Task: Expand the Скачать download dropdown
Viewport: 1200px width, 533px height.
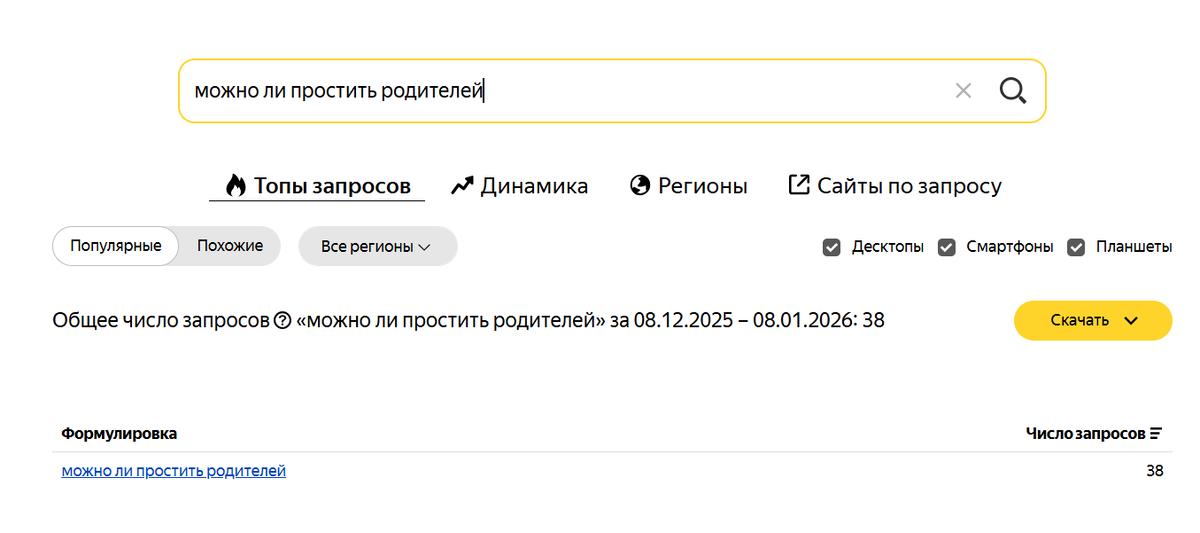Action: pyautogui.click(x=1093, y=321)
